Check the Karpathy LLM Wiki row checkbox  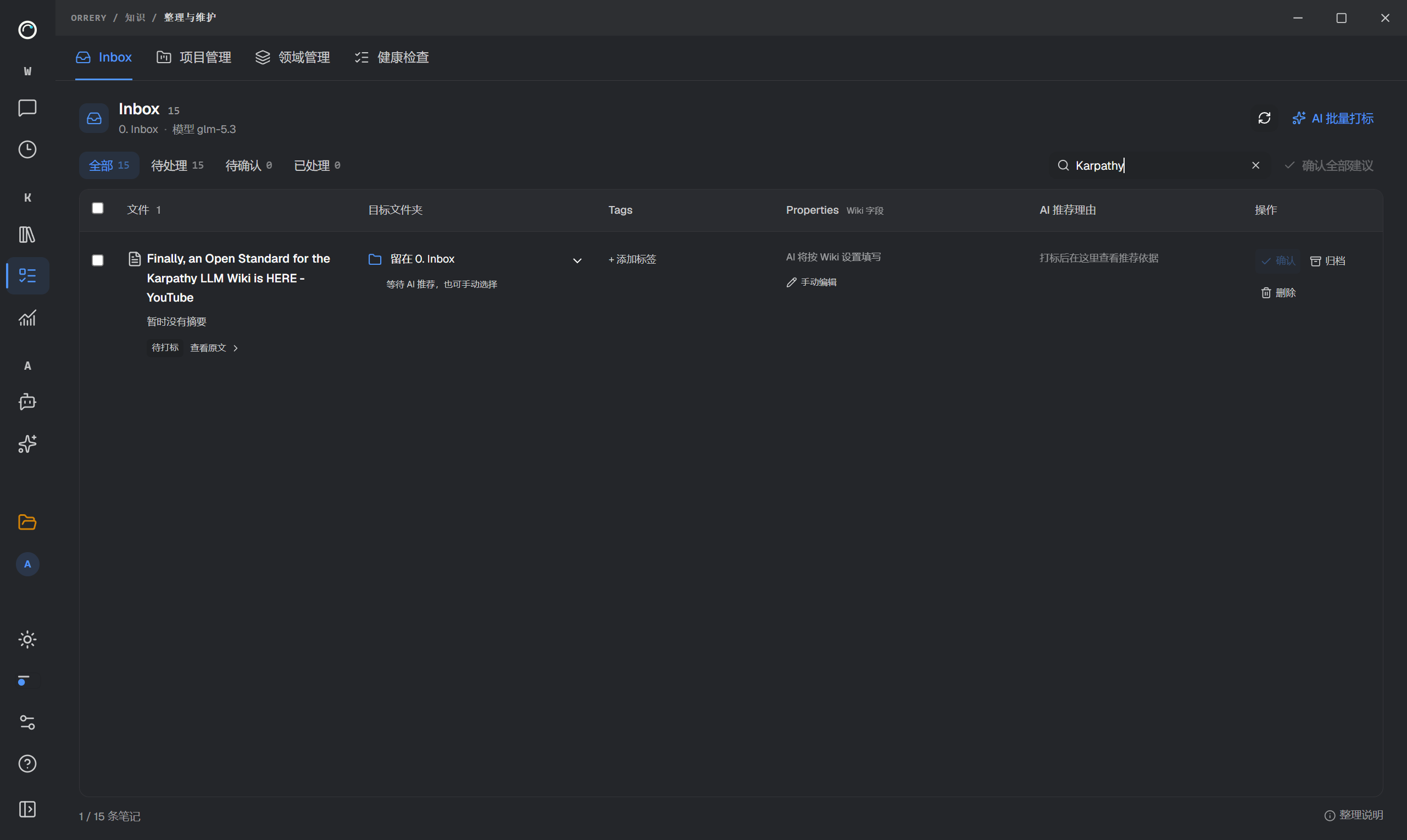(98, 260)
